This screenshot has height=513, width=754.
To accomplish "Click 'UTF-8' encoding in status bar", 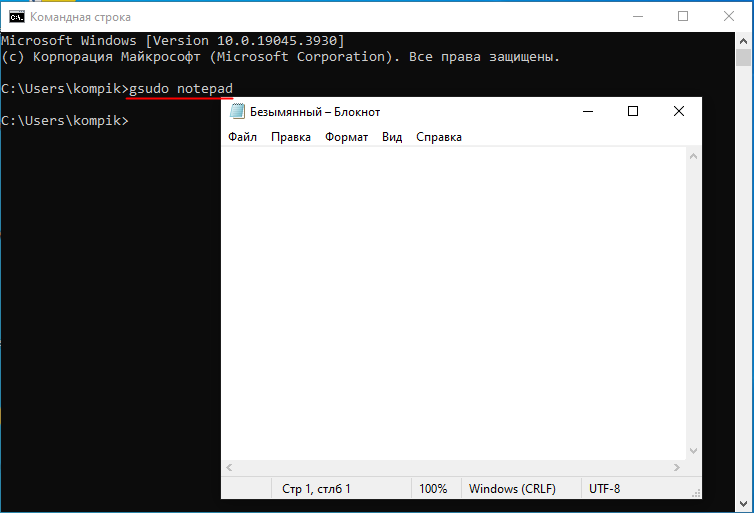I will click(x=604, y=489).
